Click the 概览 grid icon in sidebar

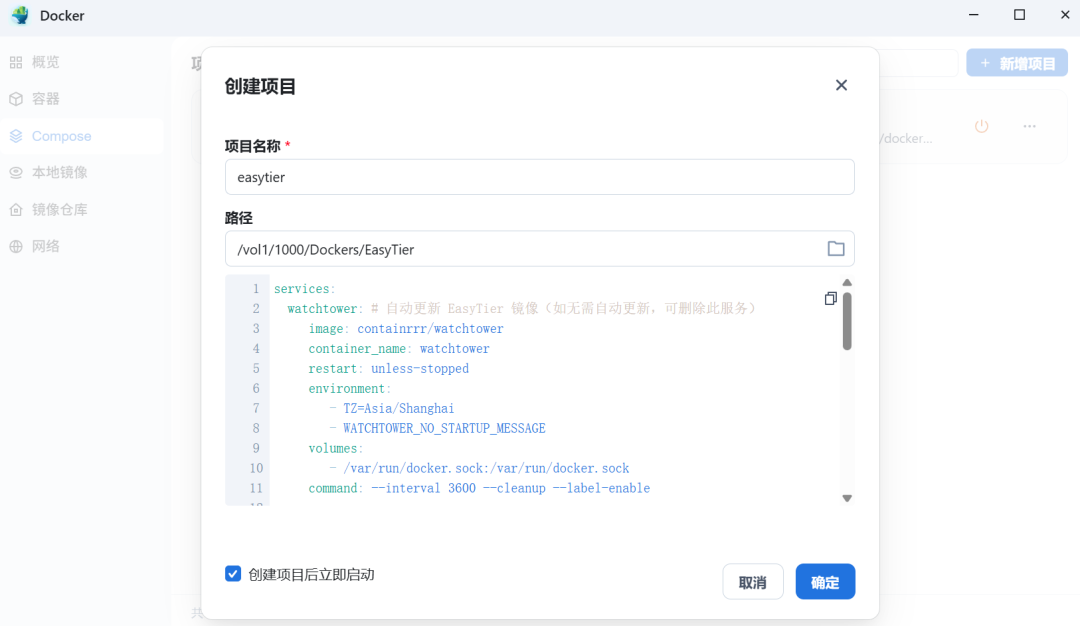(x=16, y=63)
